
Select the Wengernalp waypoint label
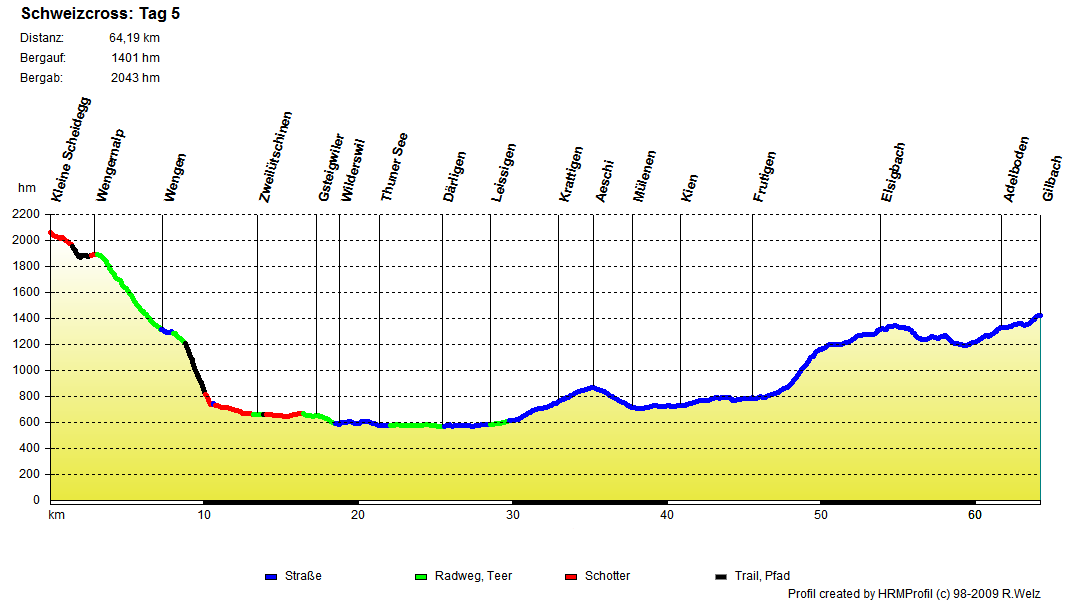click(x=110, y=165)
